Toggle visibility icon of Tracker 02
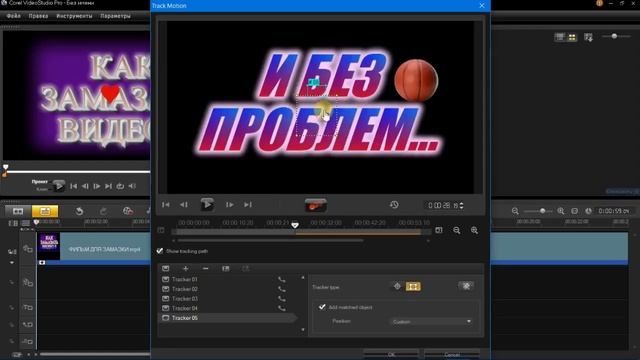Image resolution: width=640 pixels, height=360 pixels. tap(165, 289)
